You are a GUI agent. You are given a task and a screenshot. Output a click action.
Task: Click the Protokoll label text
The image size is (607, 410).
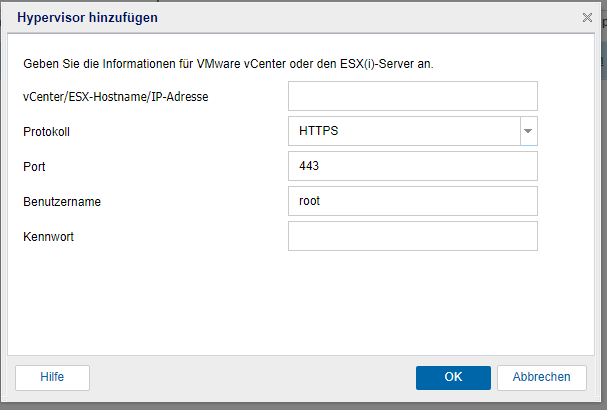(x=46, y=132)
